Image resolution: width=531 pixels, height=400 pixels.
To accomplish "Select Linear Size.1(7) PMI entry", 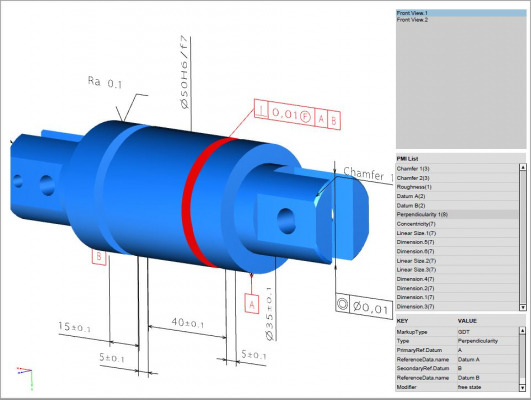I will pyautogui.click(x=457, y=233).
